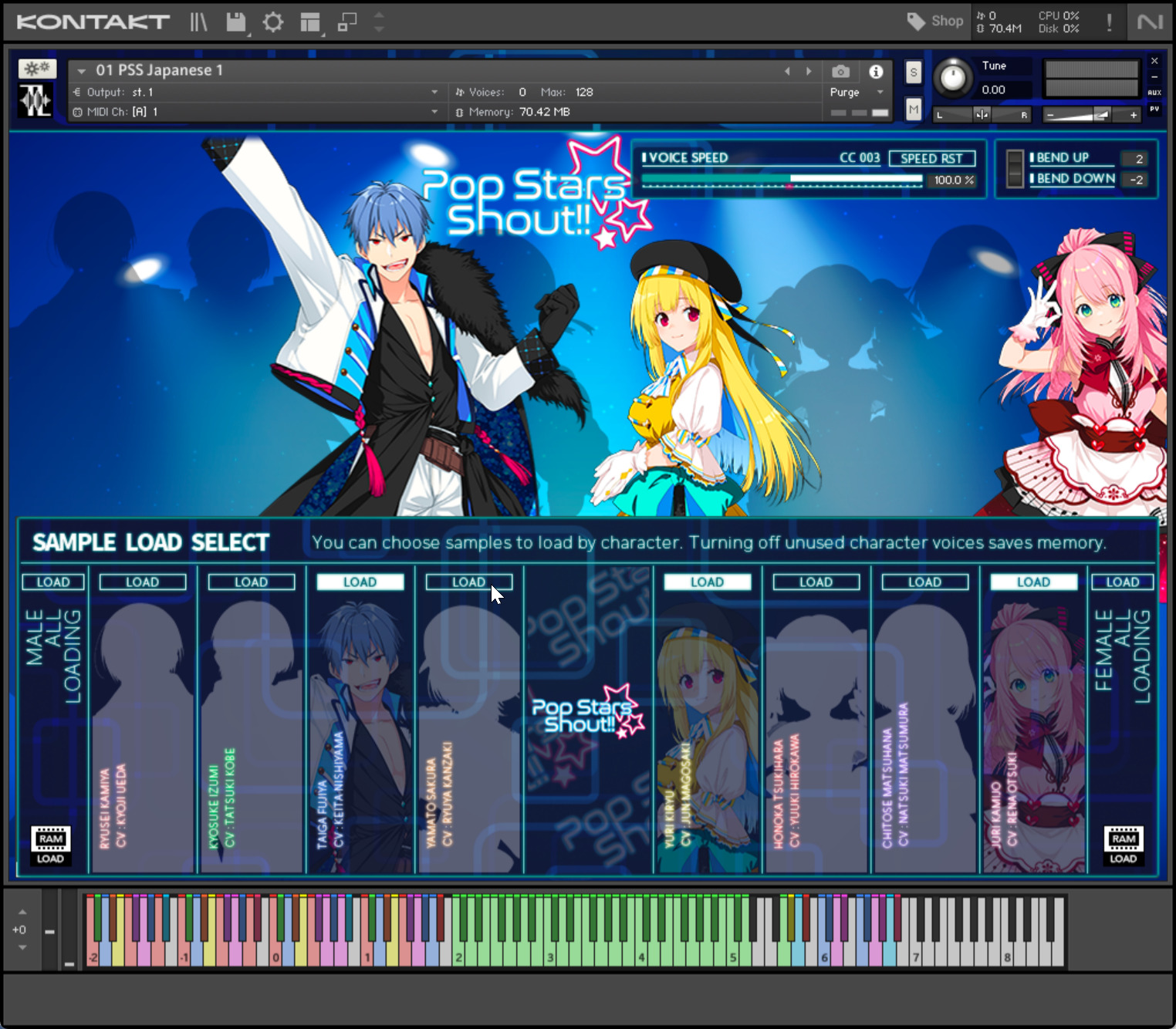Image resolution: width=1176 pixels, height=1029 pixels.
Task: Click the pan L-R slider
Action: [982, 115]
